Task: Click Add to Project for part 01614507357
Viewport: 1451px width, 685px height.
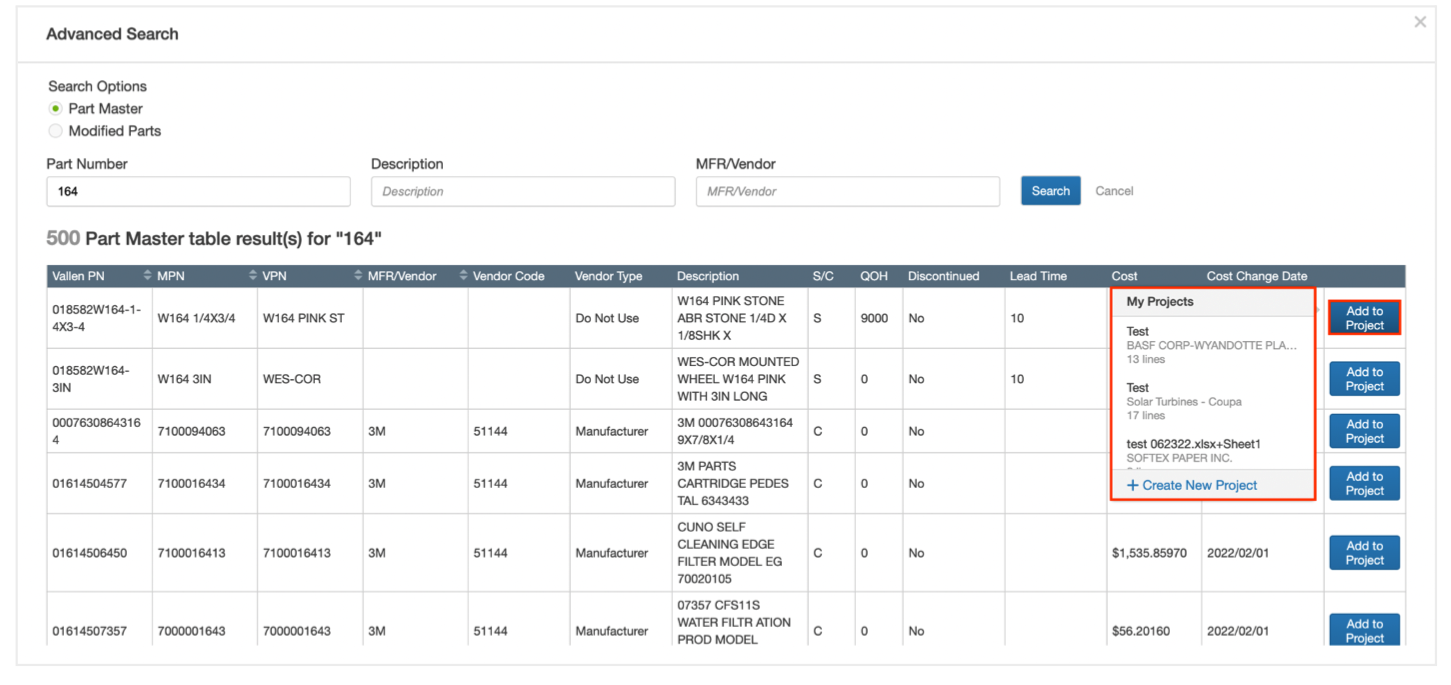Action: [x=1363, y=631]
